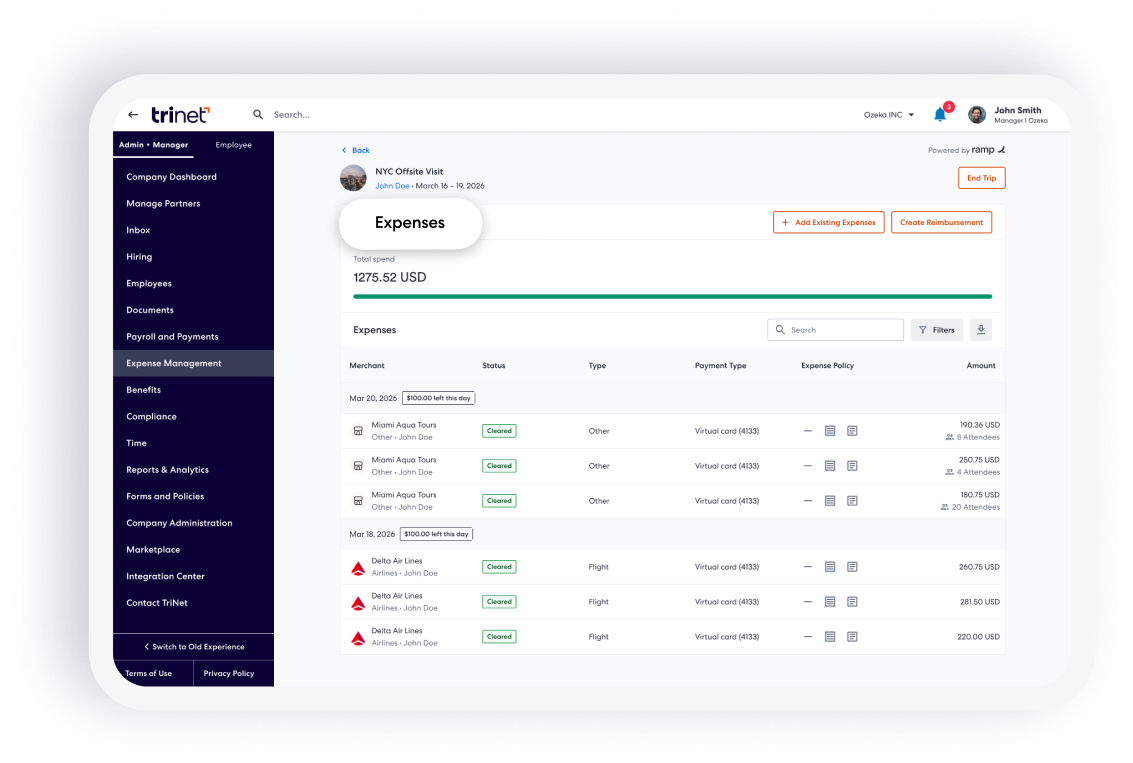The height and width of the screenshot is (763, 1133).
Task: Open Terms of Use link
Action: tap(149, 673)
